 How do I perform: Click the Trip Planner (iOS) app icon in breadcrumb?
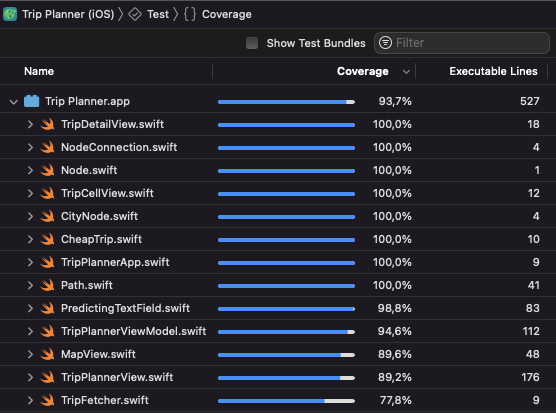point(10,14)
